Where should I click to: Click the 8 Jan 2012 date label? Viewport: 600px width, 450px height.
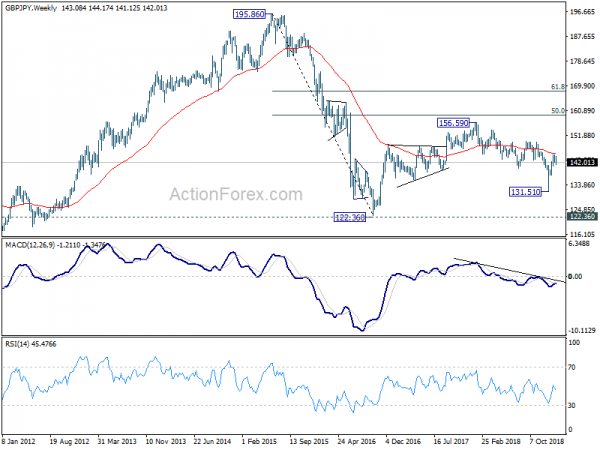[x=19, y=441]
